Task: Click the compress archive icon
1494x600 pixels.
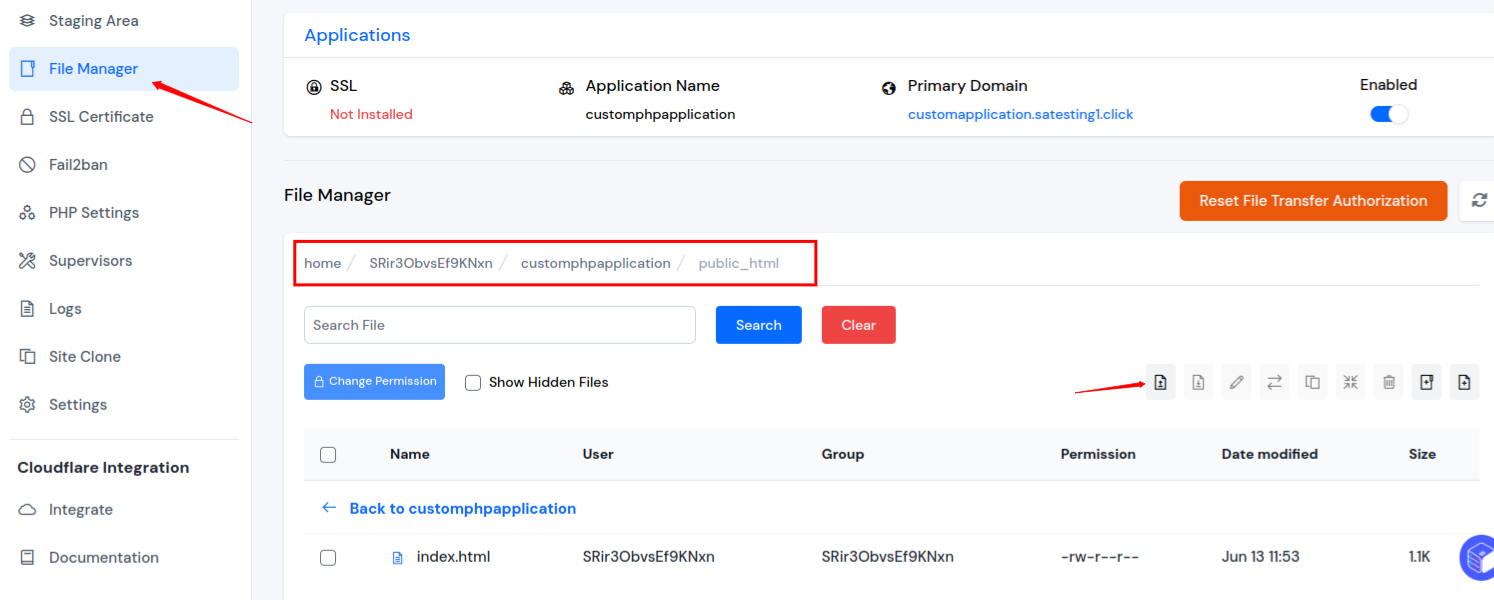Action: 1350,382
